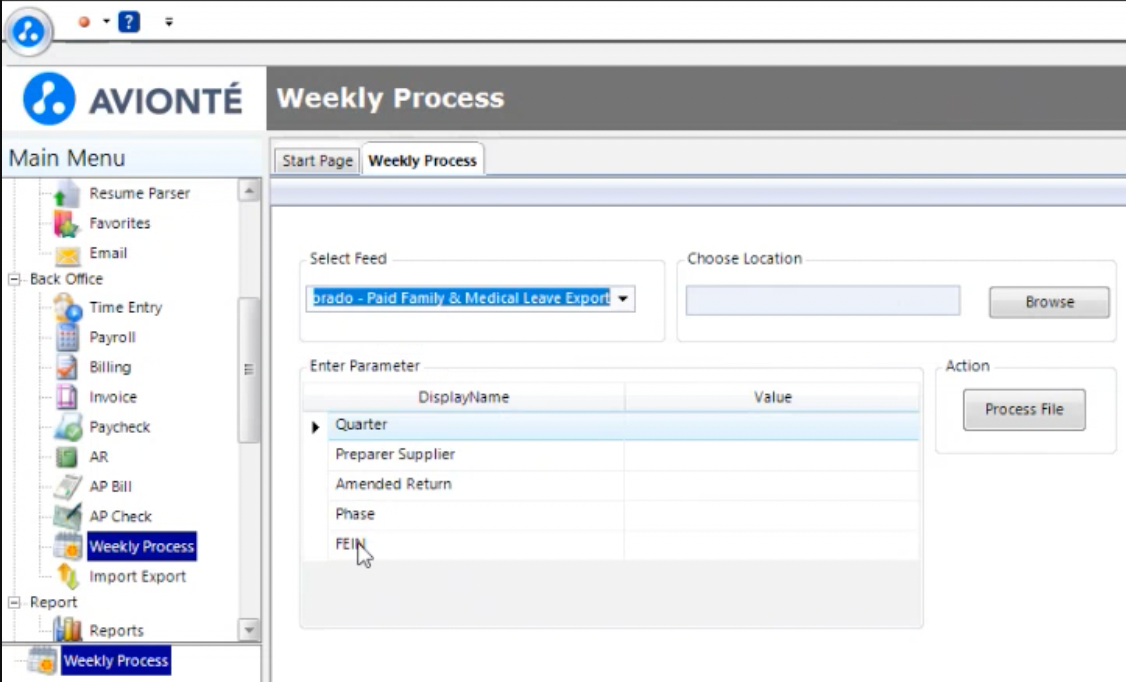Open the dropdown arrow beside the red dot
The height and width of the screenshot is (682, 1126).
coord(106,22)
